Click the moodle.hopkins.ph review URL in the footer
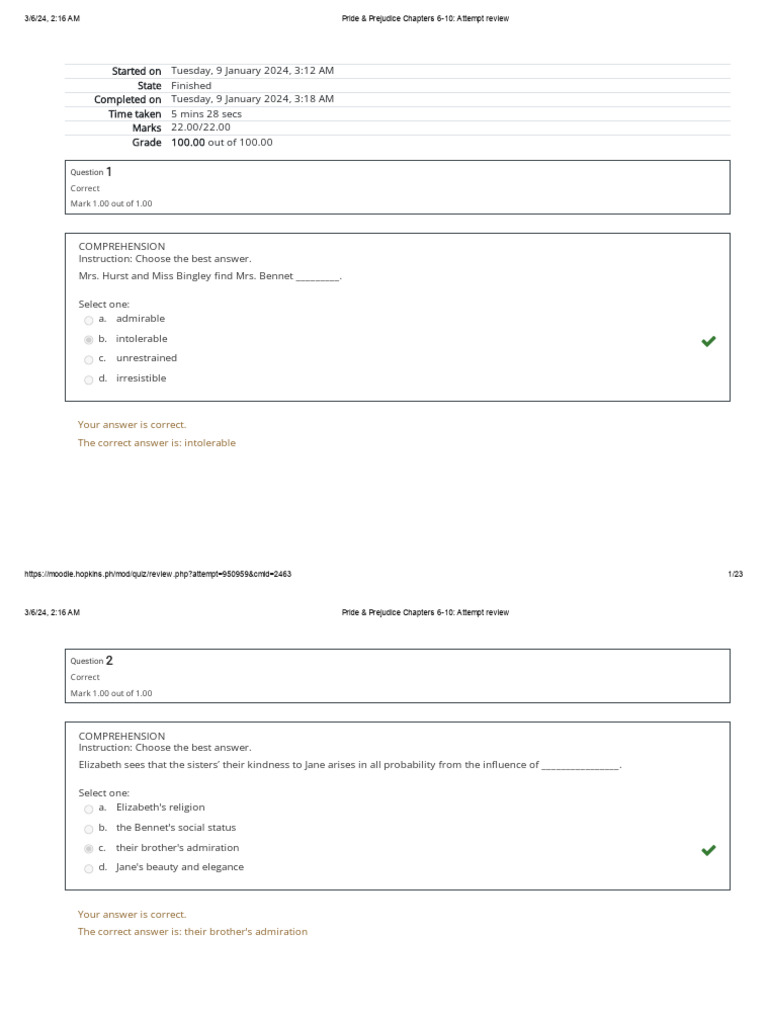The height and width of the screenshot is (1024, 768). (157, 574)
